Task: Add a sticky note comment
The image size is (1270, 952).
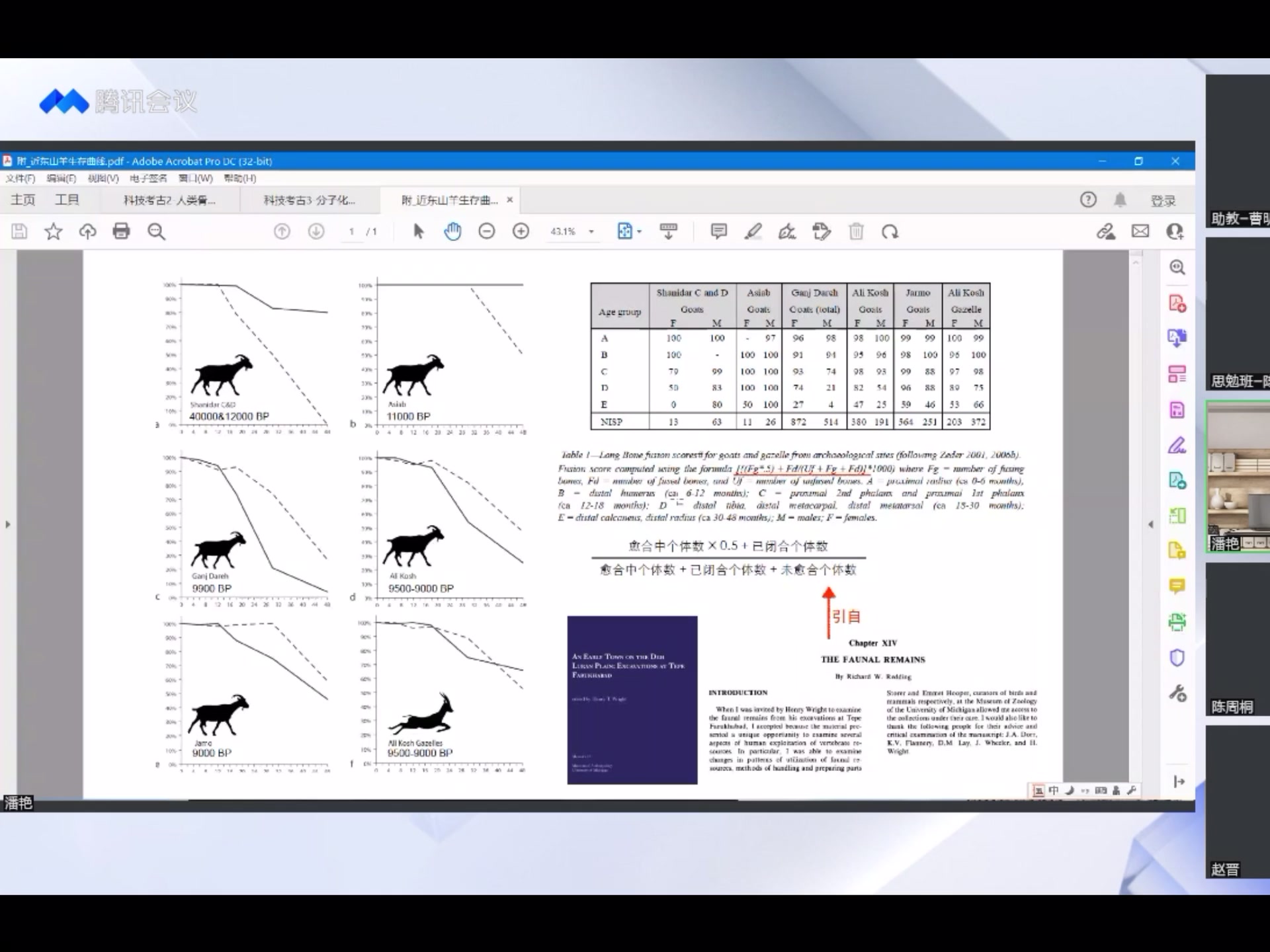Action: click(x=718, y=231)
